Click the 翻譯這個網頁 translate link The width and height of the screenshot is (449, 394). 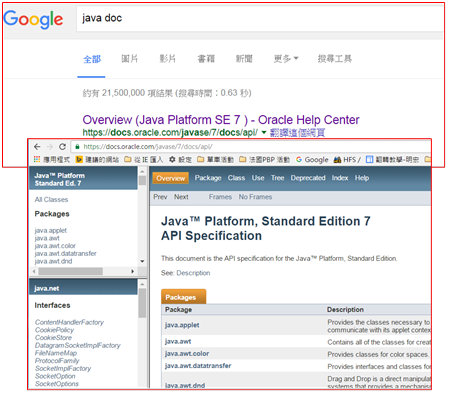click(x=297, y=133)
